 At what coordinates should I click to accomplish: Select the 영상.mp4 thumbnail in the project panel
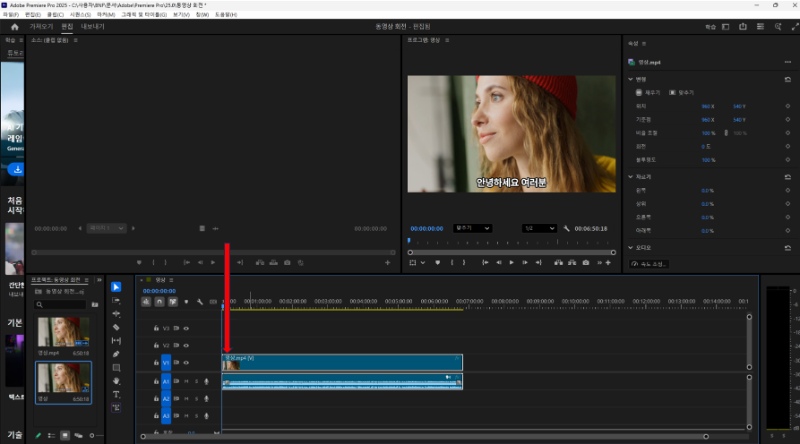pyautogui.click(x=64, y=333)
